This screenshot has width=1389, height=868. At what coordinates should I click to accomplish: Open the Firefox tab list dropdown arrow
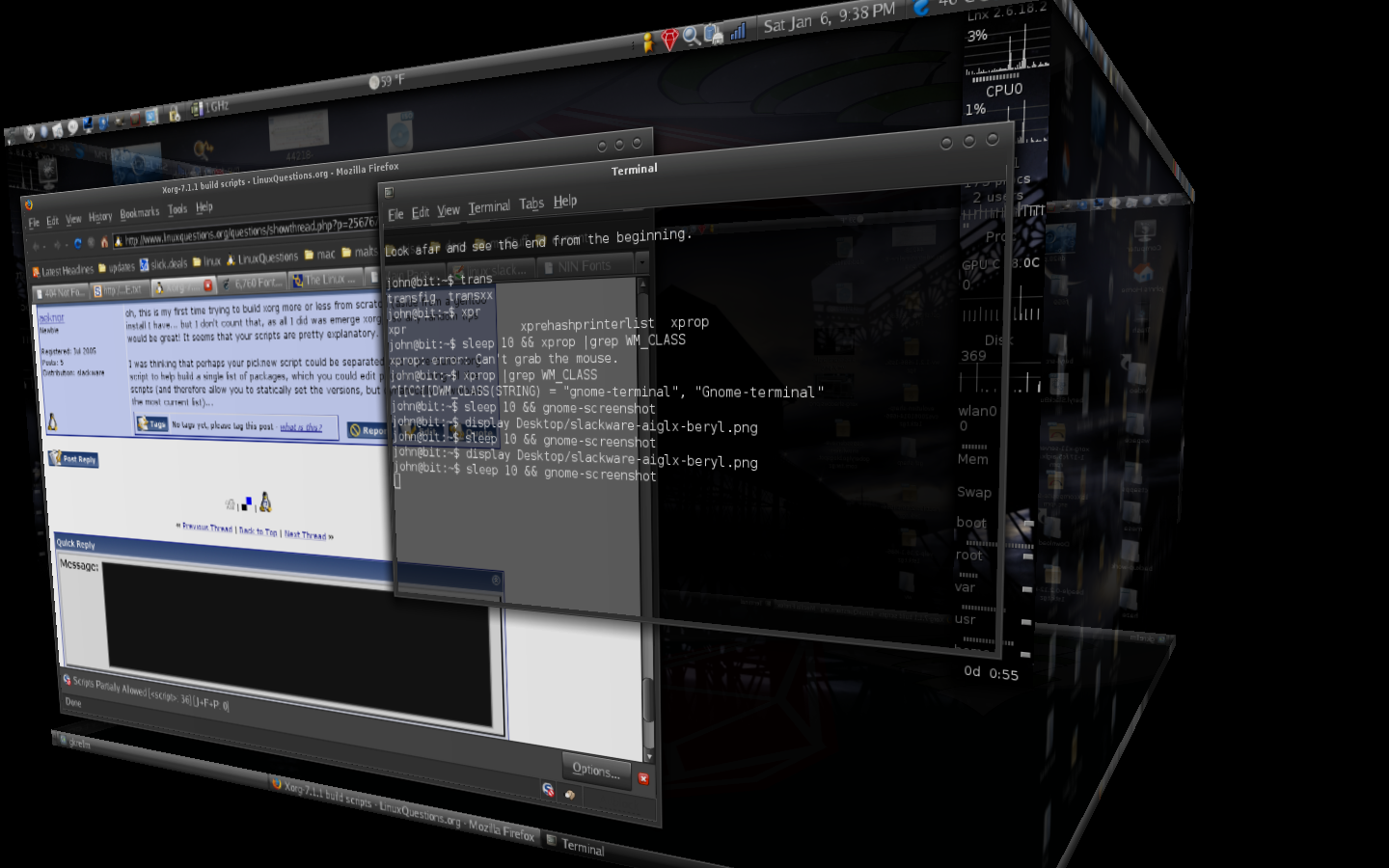[x=641, y=261]
